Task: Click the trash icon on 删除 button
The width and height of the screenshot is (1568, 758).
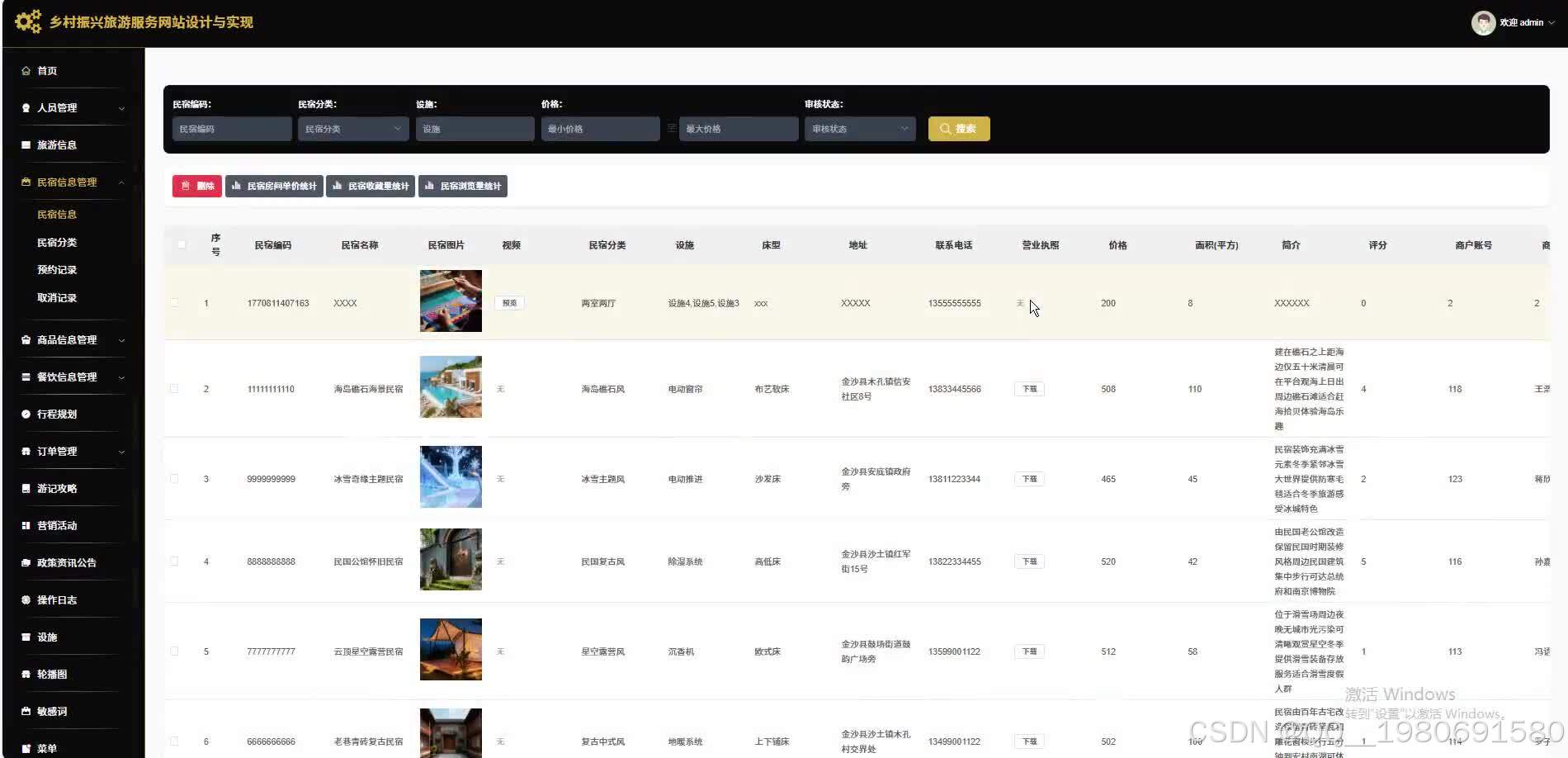Action: [186, 186]
